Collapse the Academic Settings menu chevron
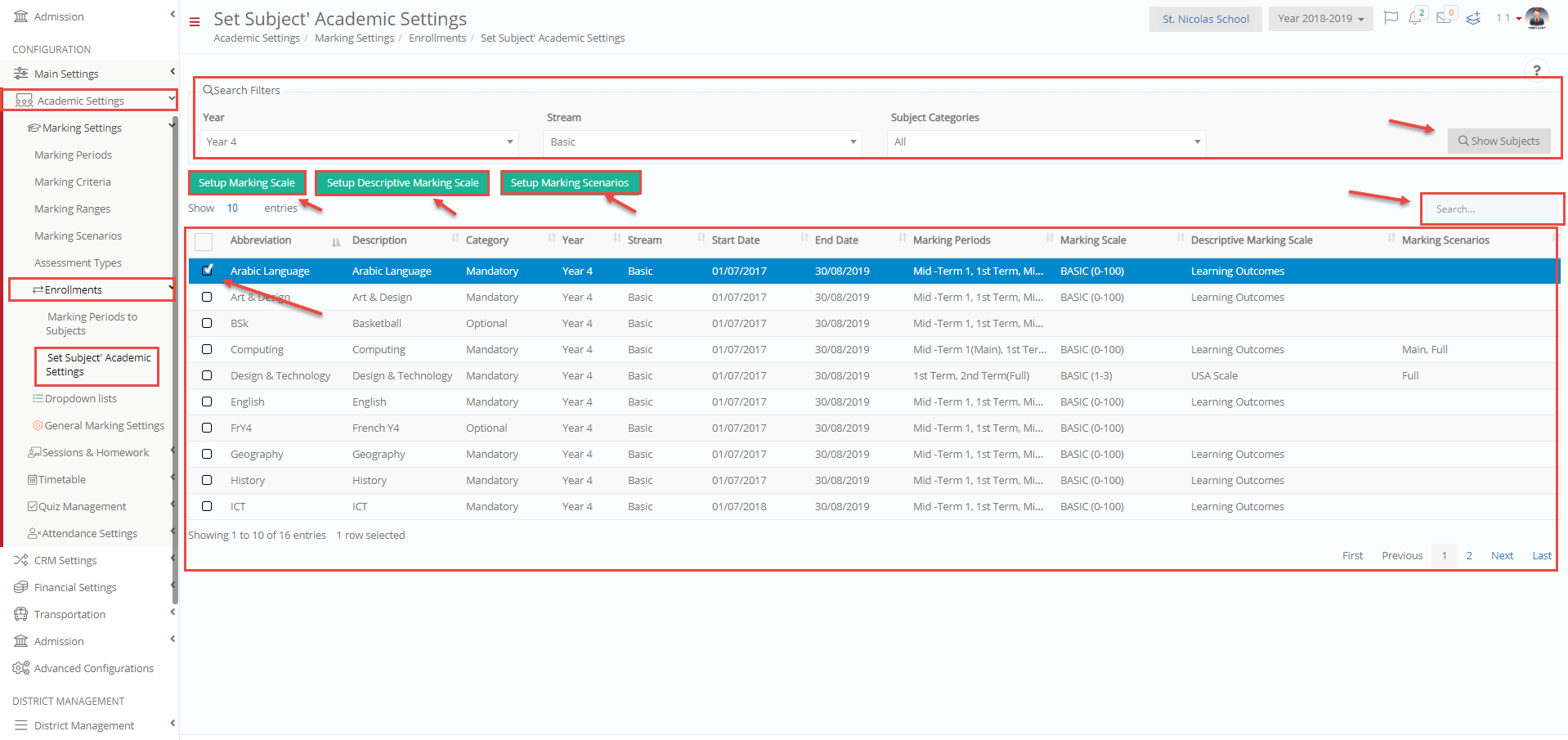 172,99
